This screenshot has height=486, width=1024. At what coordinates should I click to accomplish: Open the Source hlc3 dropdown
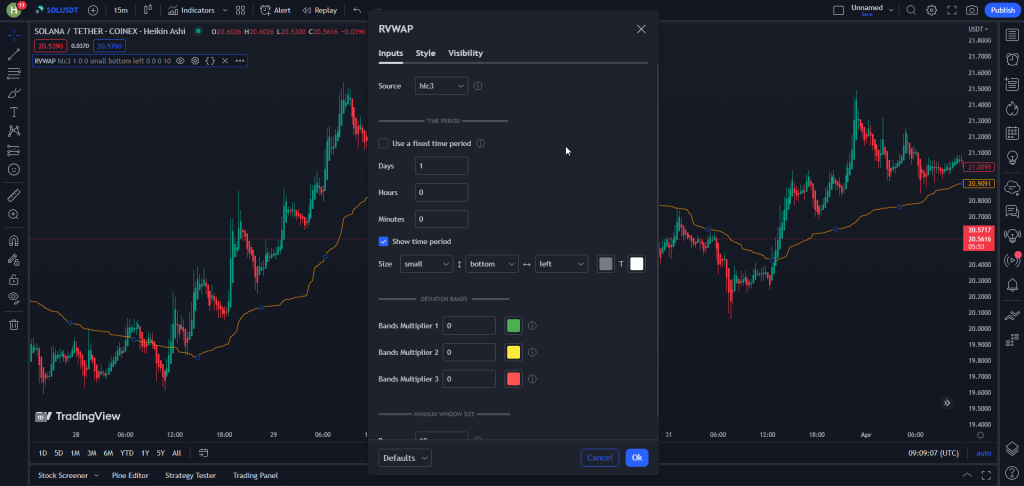pos(441,86)
